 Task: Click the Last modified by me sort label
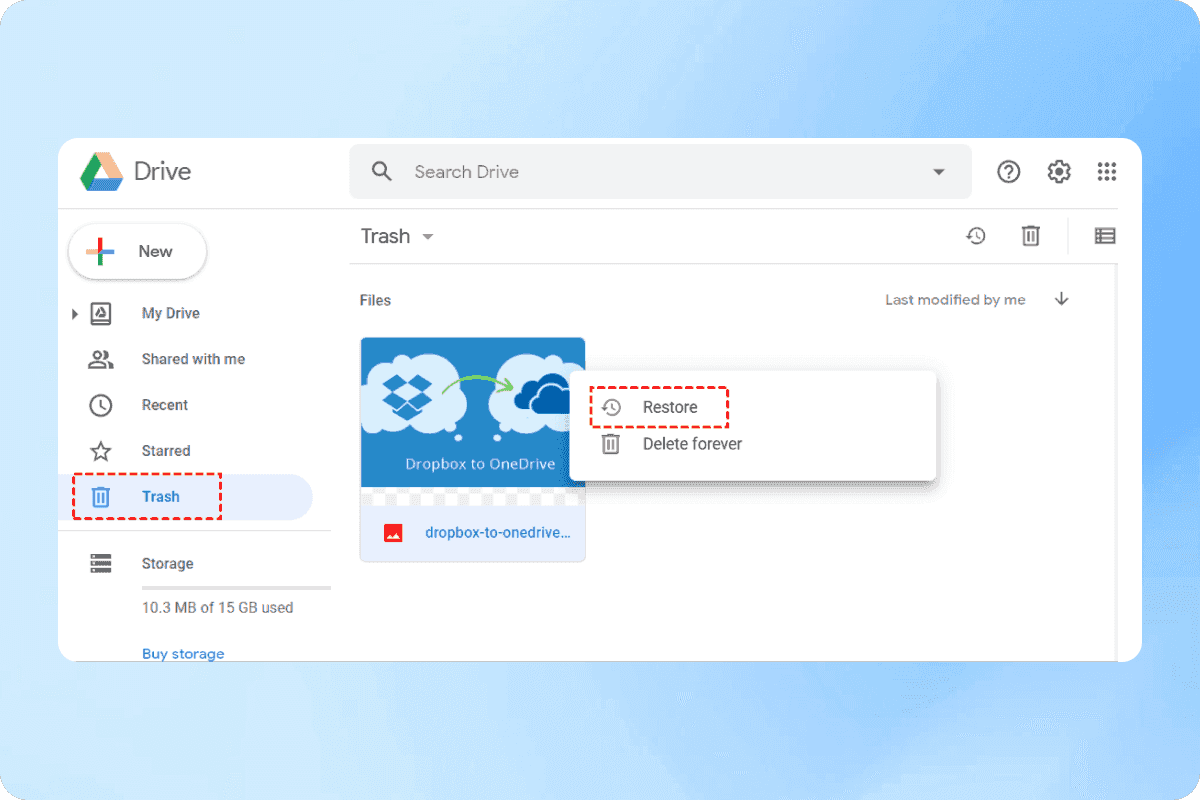[x=955, y=300]
